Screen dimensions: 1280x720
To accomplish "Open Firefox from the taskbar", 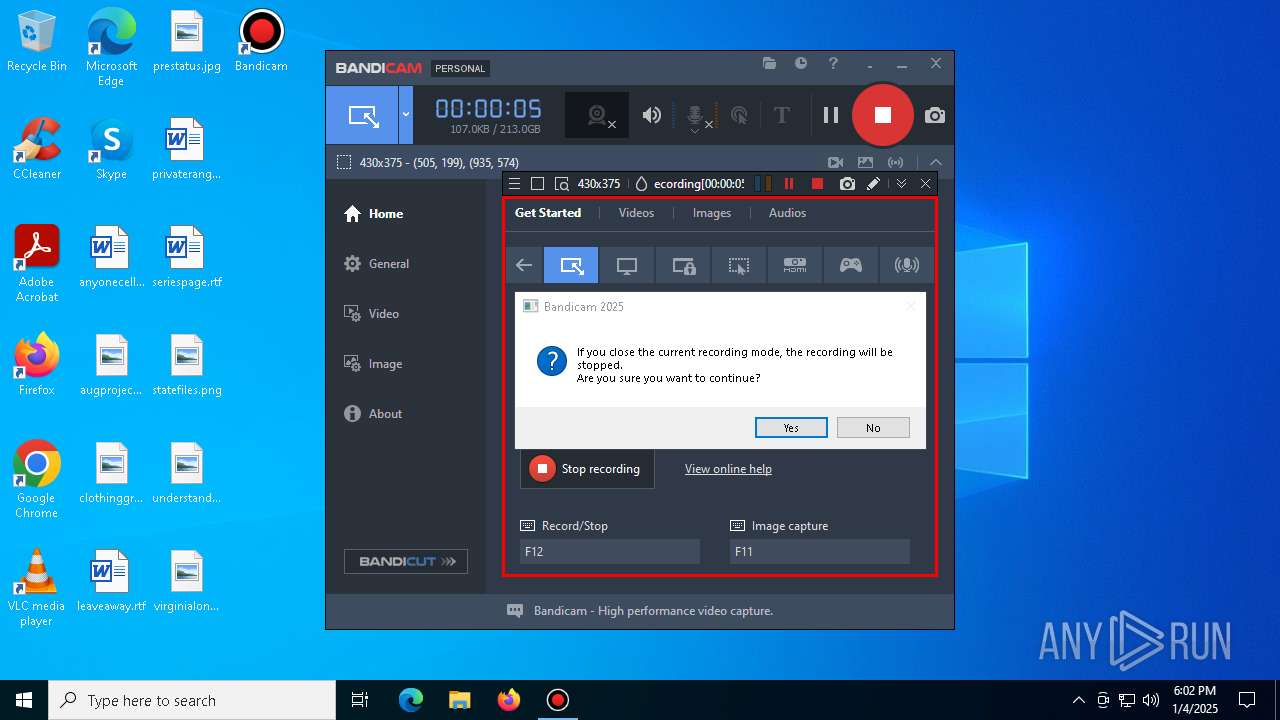I will pyautogui.click(x=509, y=700).
